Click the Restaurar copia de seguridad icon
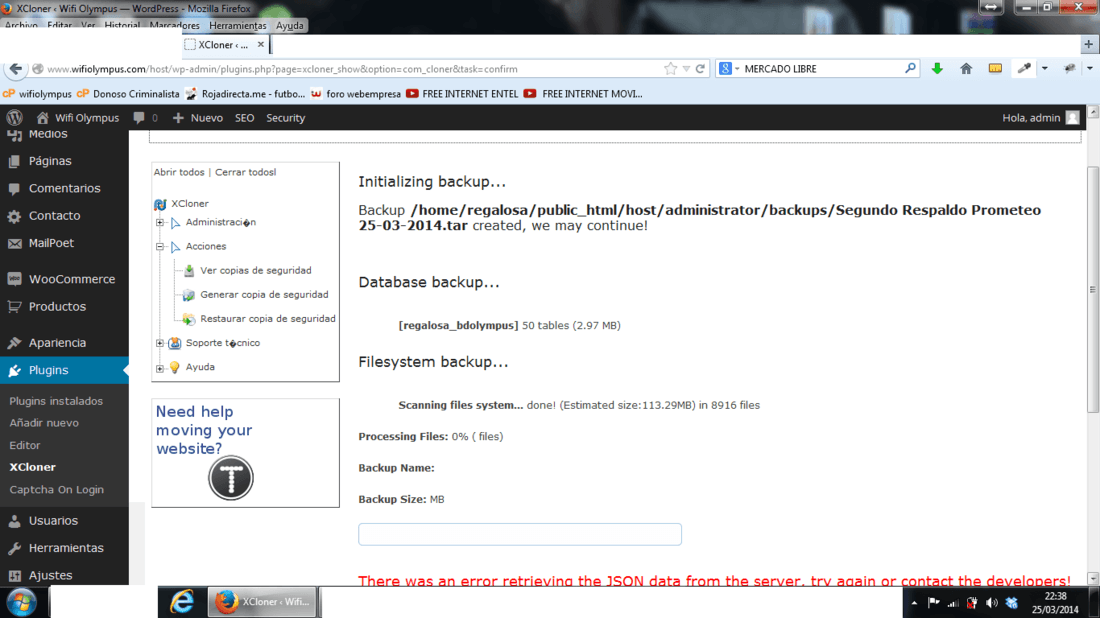This screenshot has width=1100, height=618. pyautogui.click(x=189, y=319)
